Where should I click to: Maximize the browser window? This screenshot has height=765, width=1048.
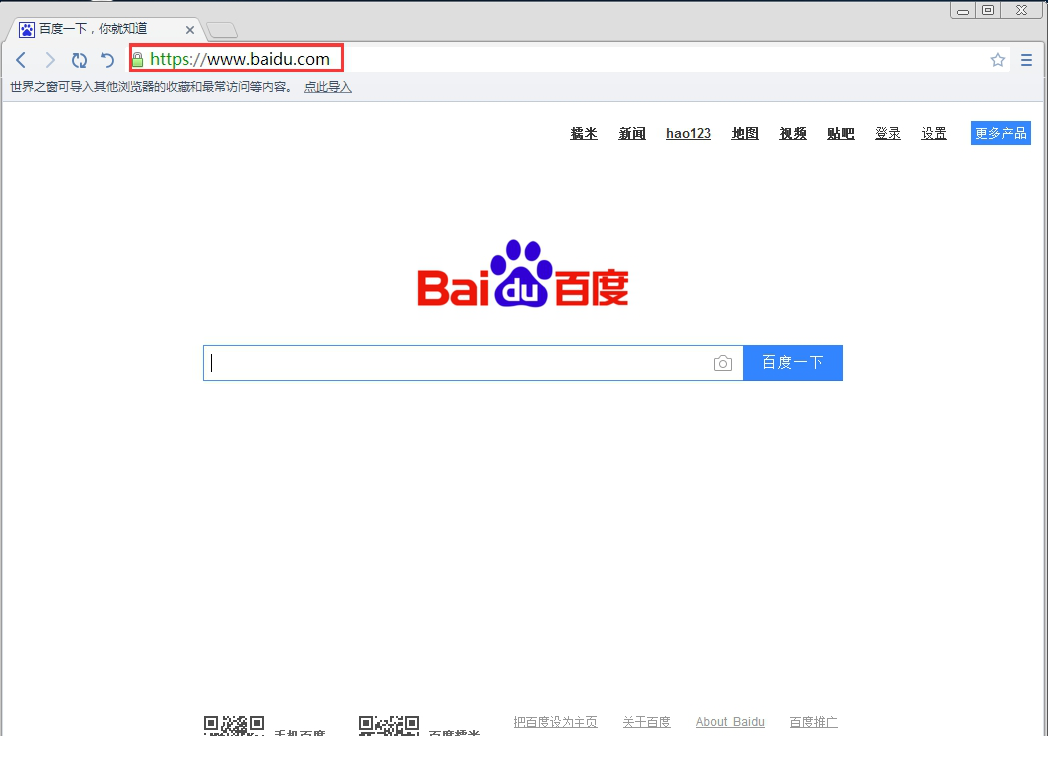coord(988,11)
